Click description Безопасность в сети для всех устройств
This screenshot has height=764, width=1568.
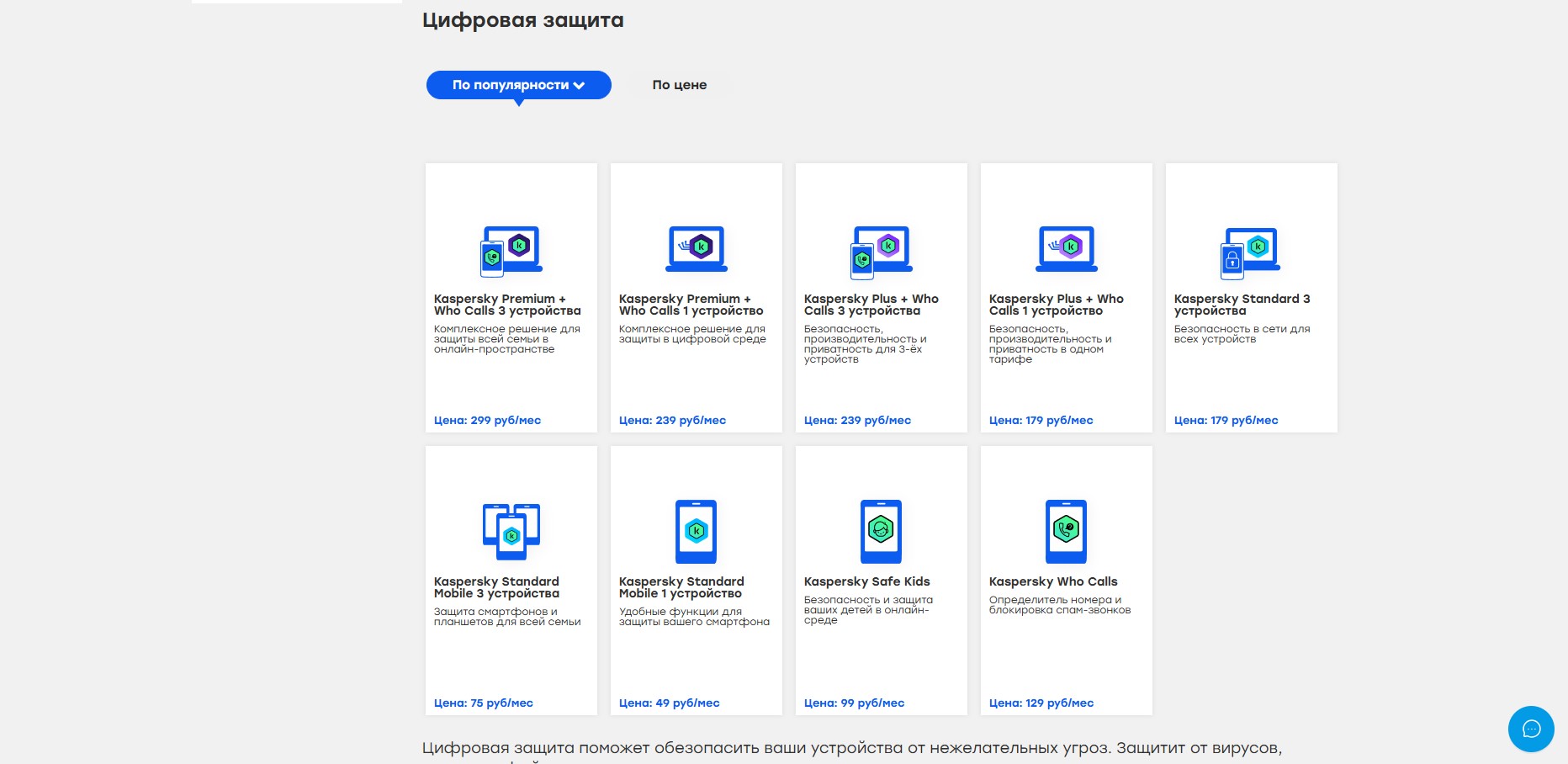tap(1242, 334)
